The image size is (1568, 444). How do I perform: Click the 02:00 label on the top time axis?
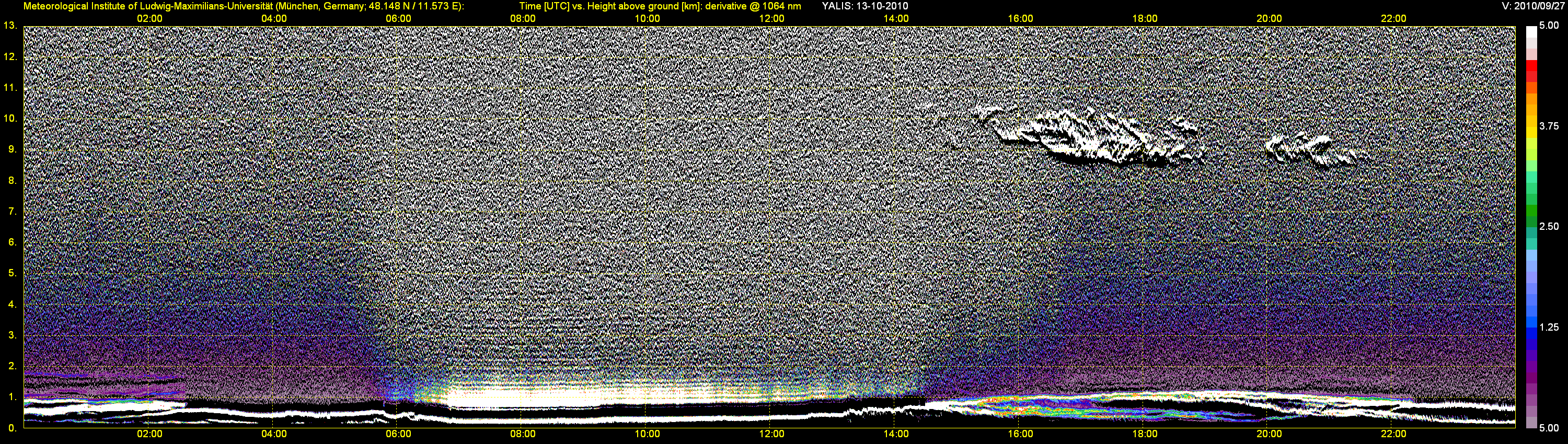(149, 18)
